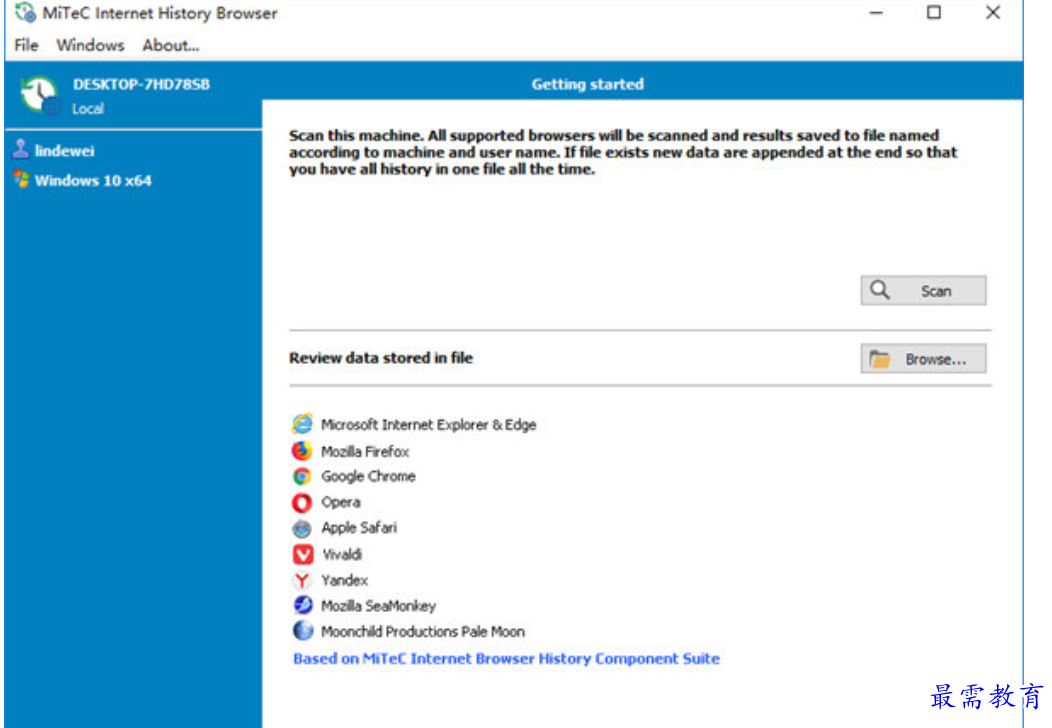Viewport: 1052px width, 728px height.
Task: Minimize the Internet History Browser window
Action: 876,13
